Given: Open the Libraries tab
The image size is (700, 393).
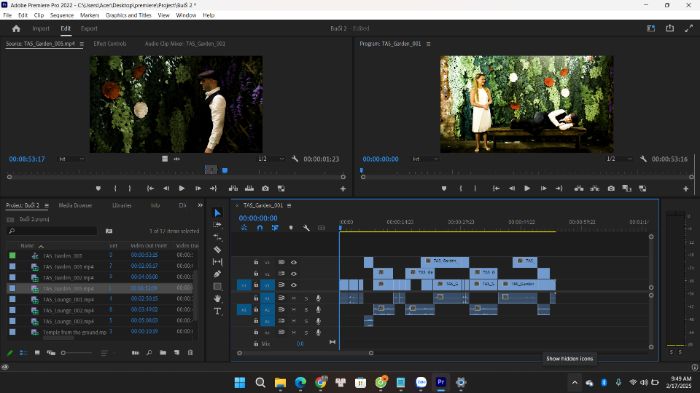Looking at the screenshot, I should coord(121,205).
